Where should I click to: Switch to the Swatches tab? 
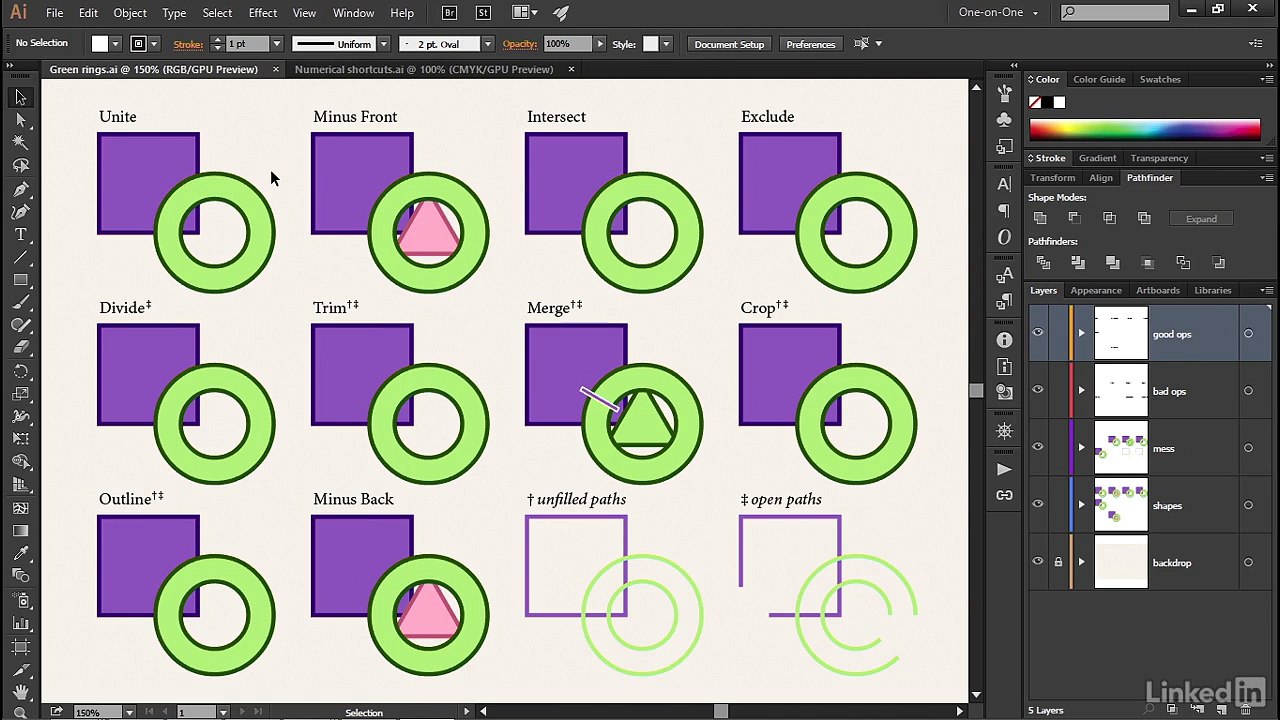(x=1160, y=79)
